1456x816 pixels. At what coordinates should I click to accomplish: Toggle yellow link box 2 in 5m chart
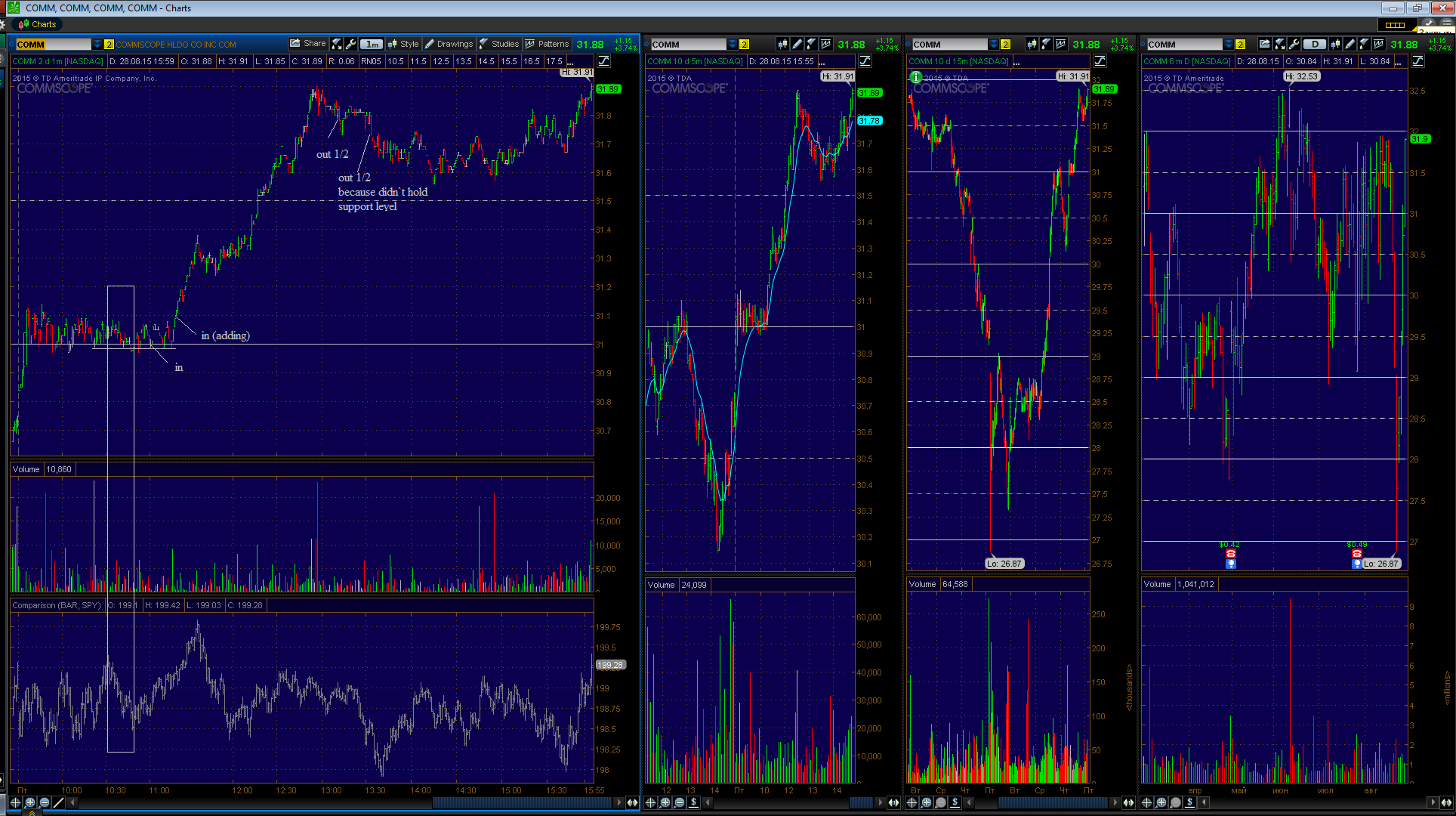pos(745,45)
